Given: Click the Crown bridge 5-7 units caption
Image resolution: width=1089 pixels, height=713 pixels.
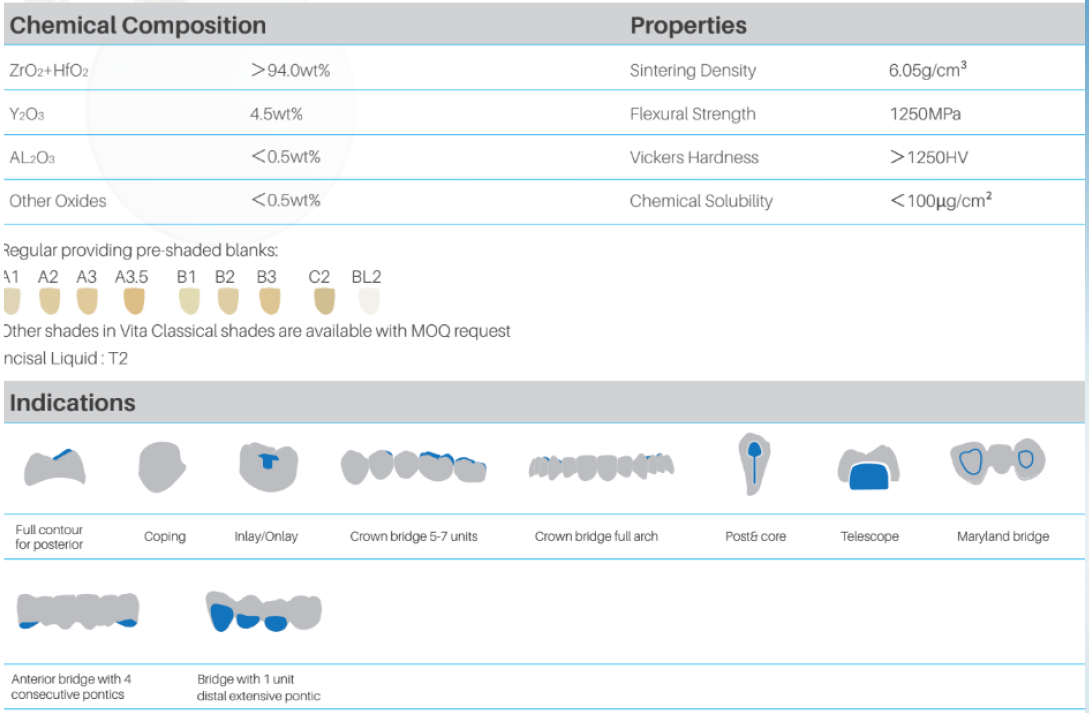Looking at the screenshot, I should pyautogui.click(x=413, y=537).
